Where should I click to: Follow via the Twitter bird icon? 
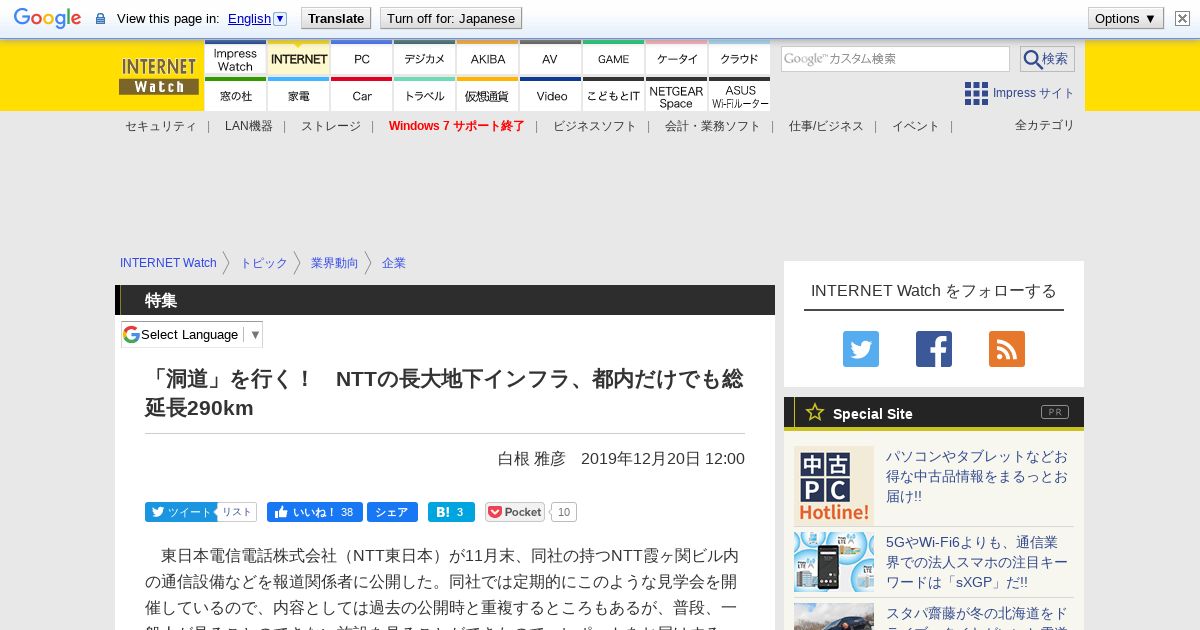pos(861,349)
